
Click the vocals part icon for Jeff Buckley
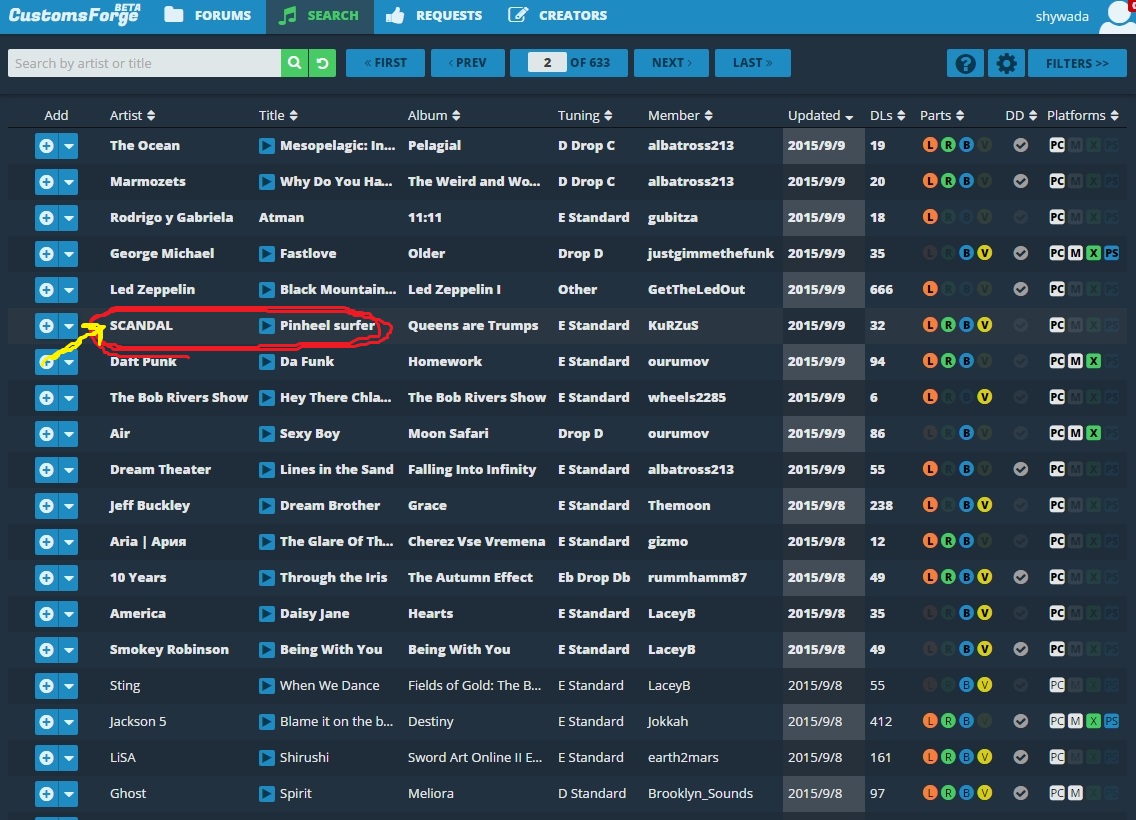coord(985,505)
